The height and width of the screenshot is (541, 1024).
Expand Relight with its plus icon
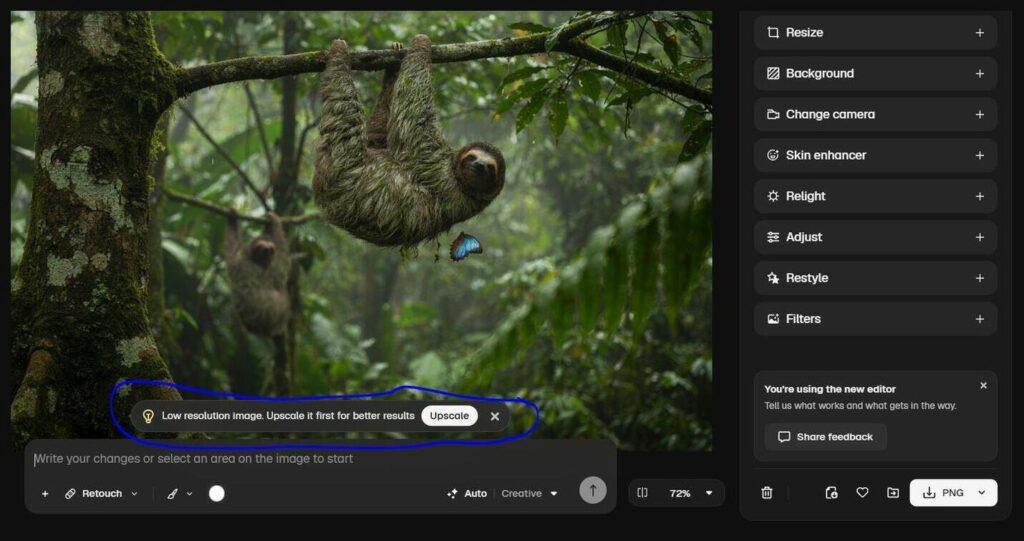click(x=980, y=196)
